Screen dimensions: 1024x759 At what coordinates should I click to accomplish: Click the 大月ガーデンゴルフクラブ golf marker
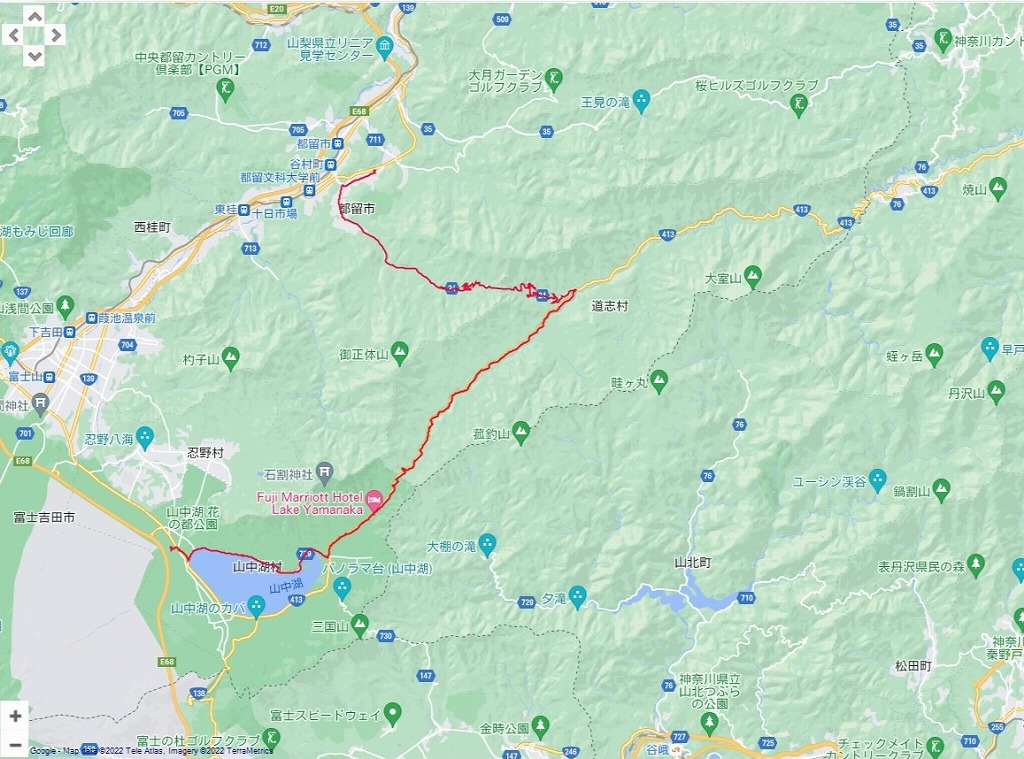pos(554,78)
